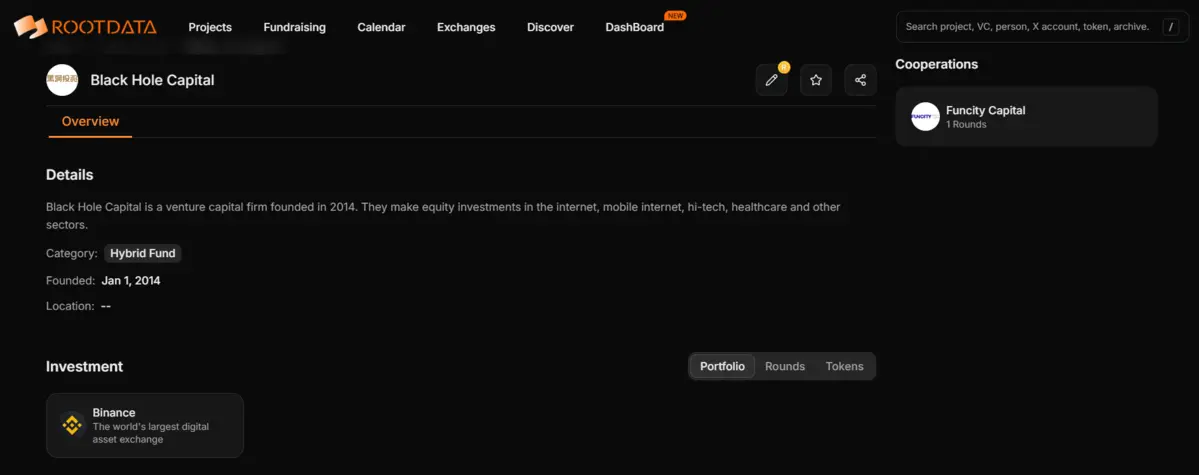Switch to the Tokens view
This screenshot has height=475, width=1199.
tap(844, 366)
